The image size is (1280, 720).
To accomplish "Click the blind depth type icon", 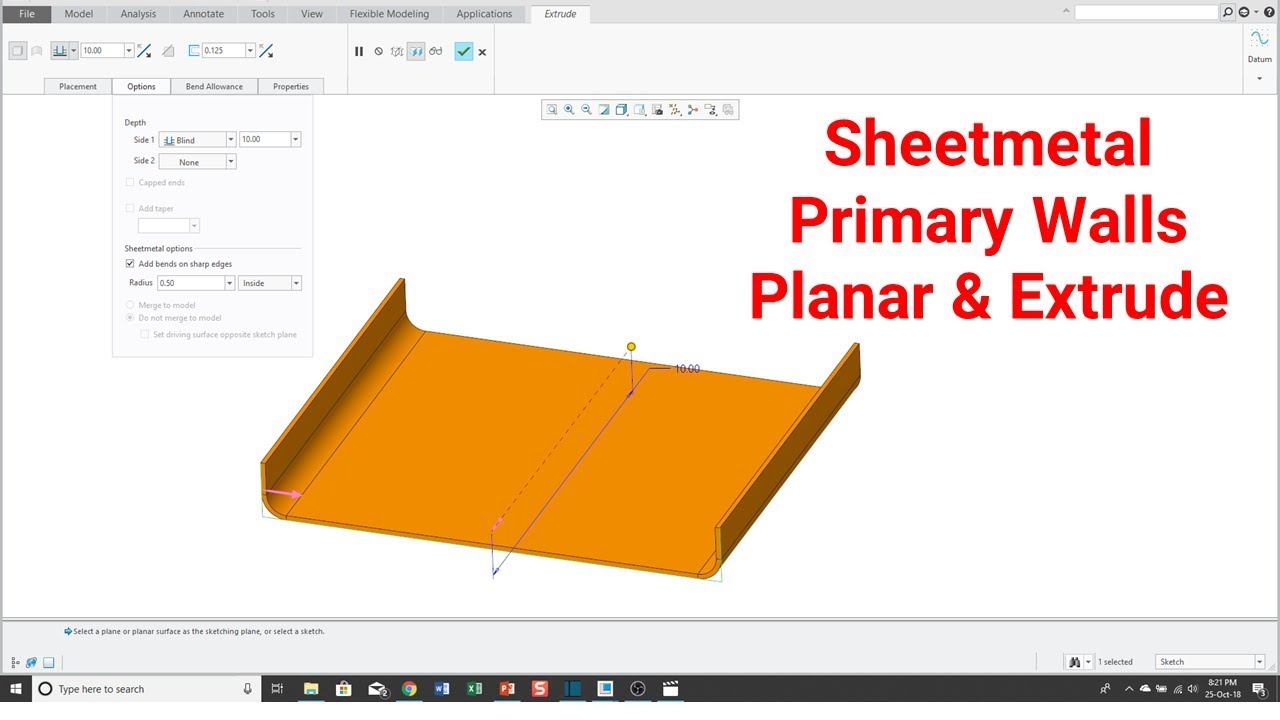I will point(59,50).
